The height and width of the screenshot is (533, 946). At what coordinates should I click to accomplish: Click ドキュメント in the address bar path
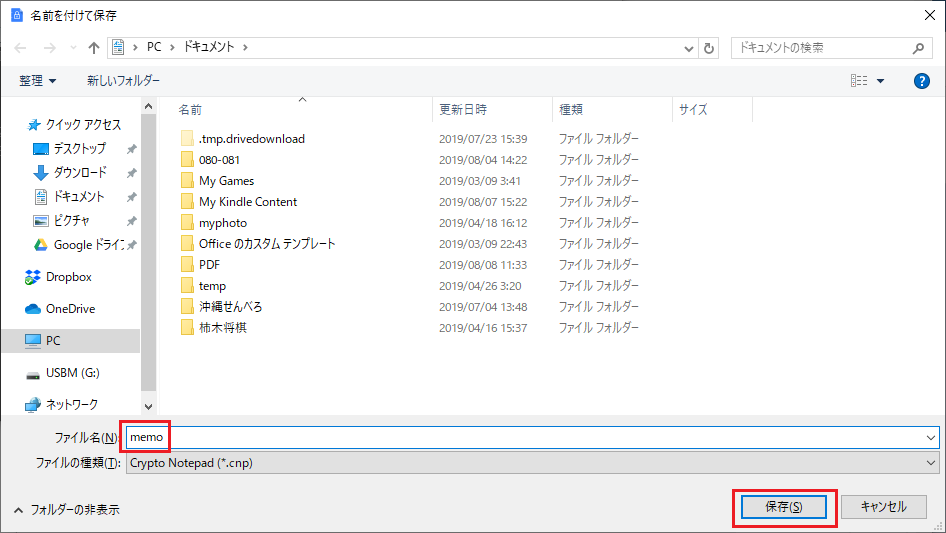click(209, 47)
